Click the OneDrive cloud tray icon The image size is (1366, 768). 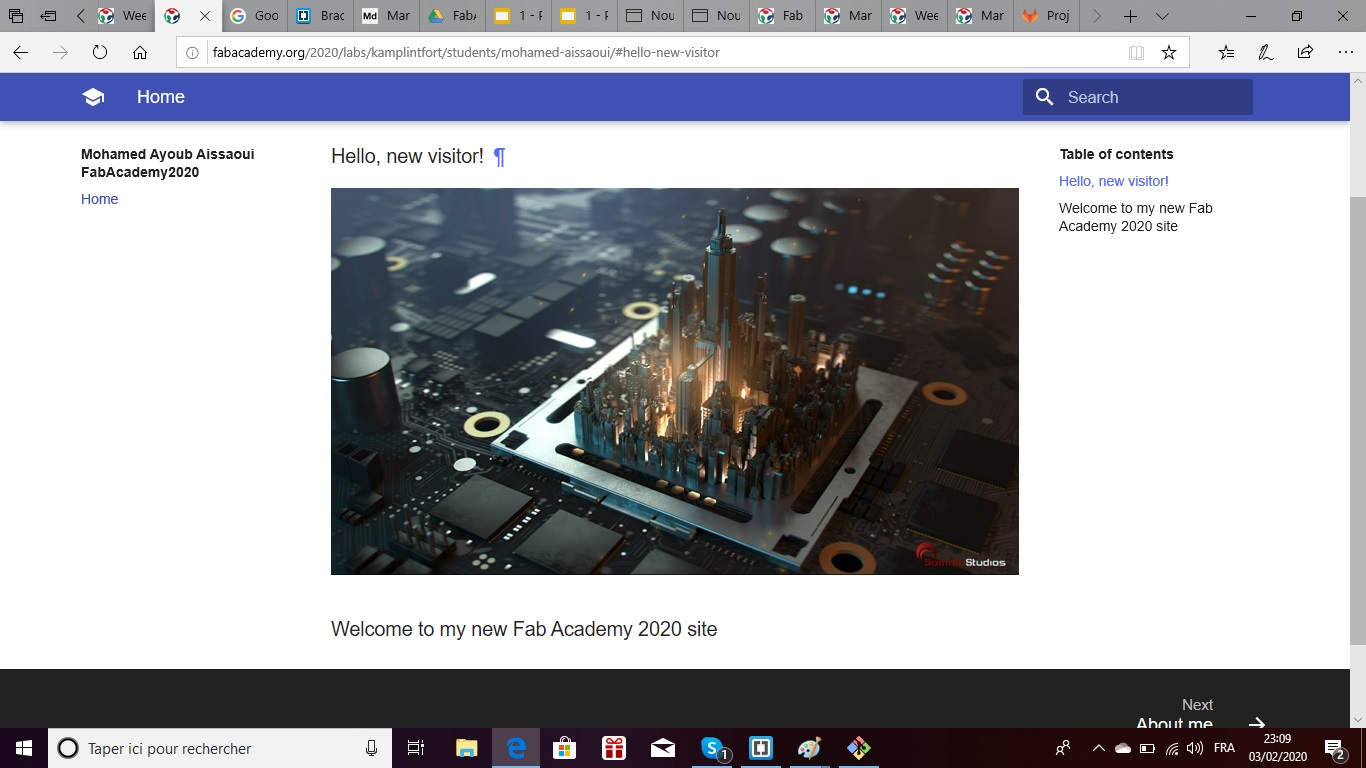tap(1122, 748)
